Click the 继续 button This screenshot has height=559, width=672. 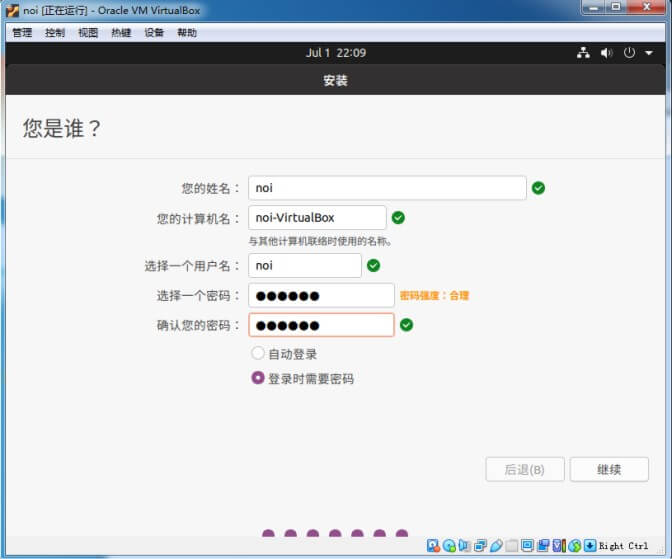(x=609, y=469)
